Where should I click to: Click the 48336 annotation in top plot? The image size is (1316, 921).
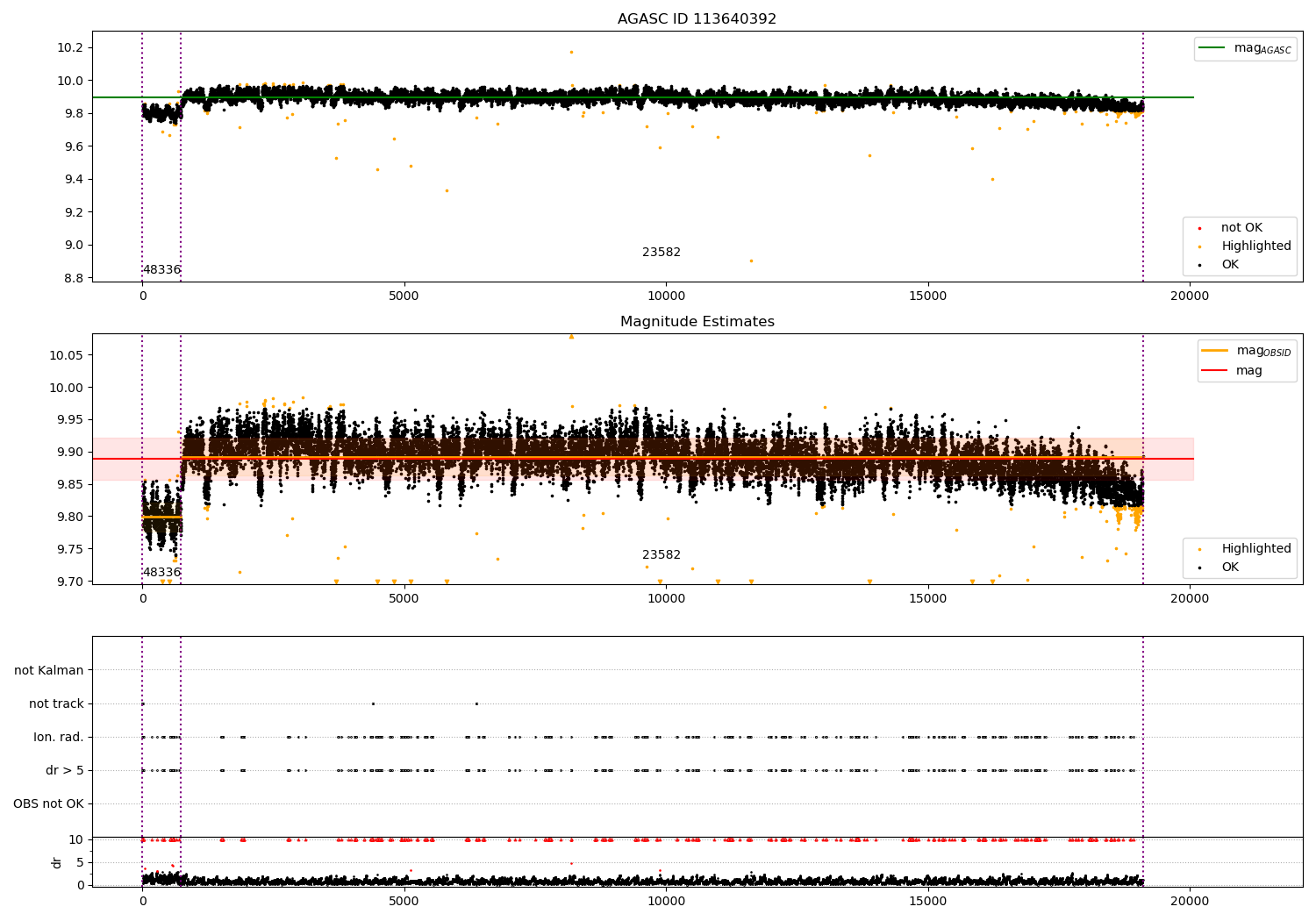point(161,270)
